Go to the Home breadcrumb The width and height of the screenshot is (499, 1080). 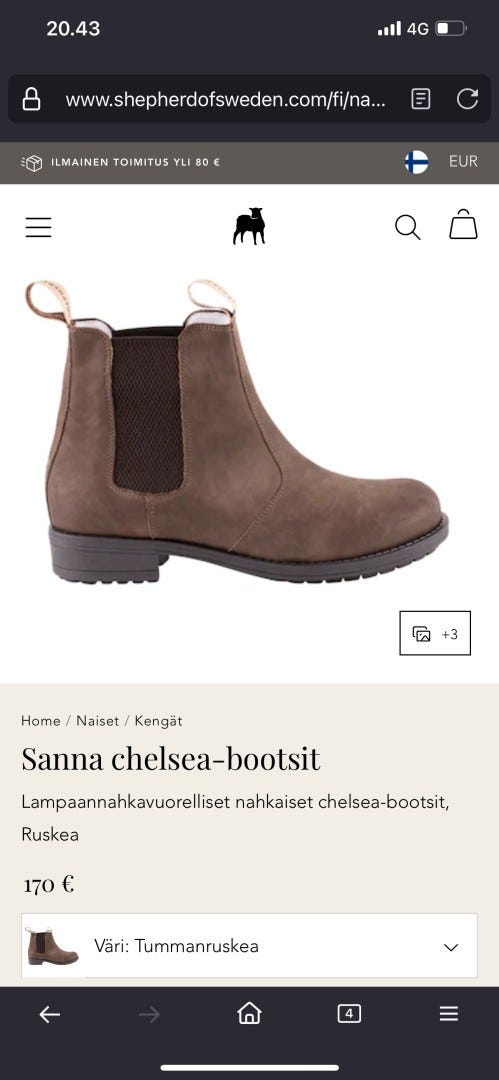pyautogui.click(x=41, y=721)
